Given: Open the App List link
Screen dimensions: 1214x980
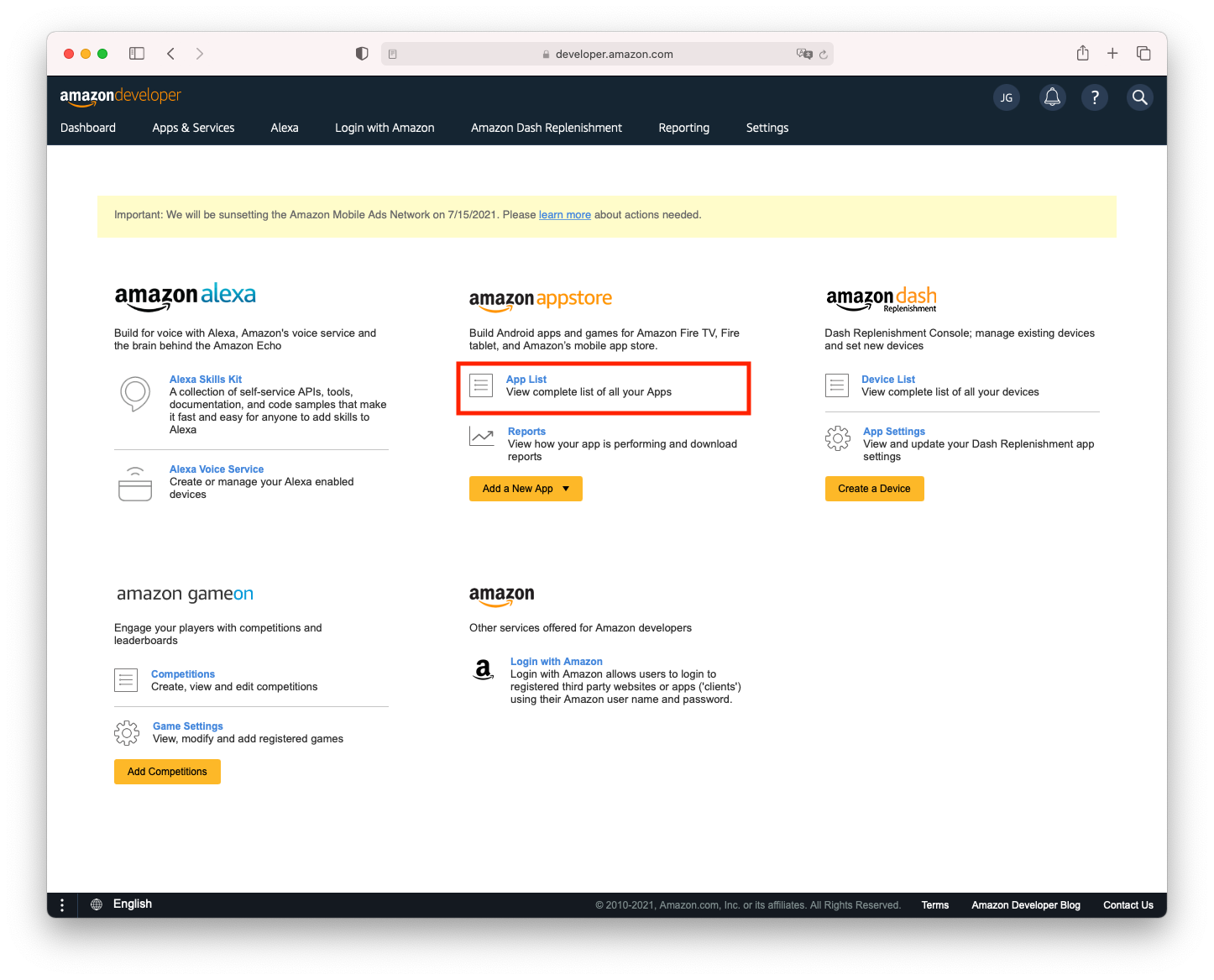Looking at the screenshot, I should pos(526,380).
